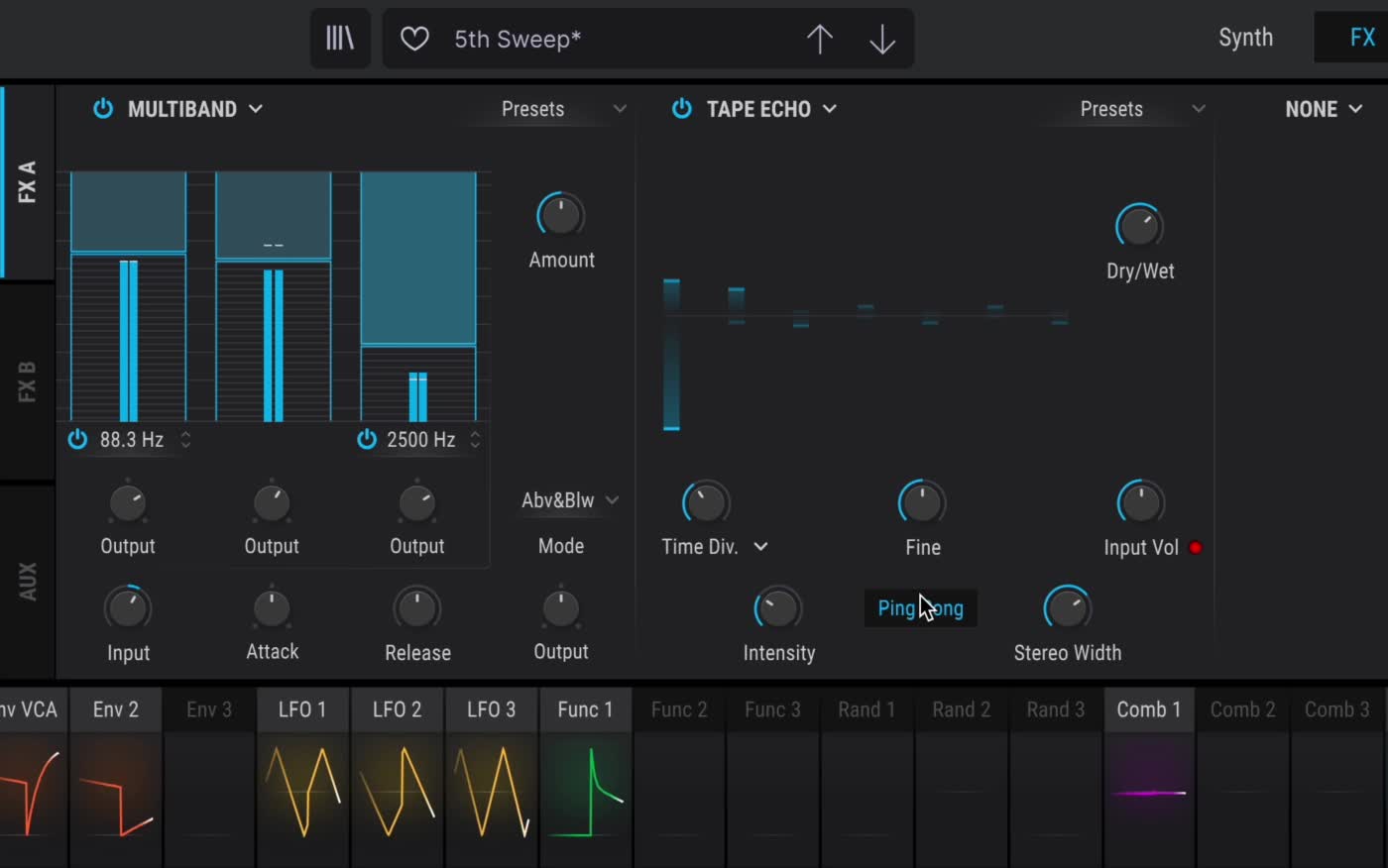Click the Multiband Input knob
Viewport: 1388px width, 868px height.
[128, 608]
